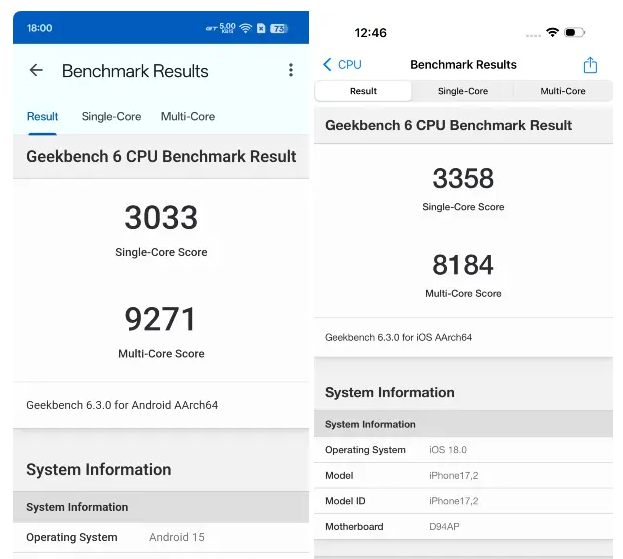Tap the Motherboard D94AP row

[463, 526]
